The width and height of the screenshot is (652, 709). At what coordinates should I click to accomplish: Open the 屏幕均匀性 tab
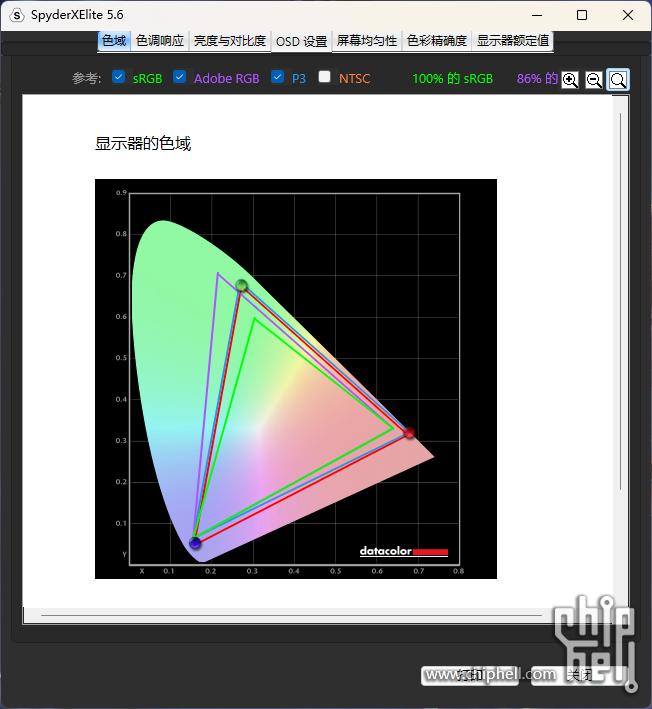[x=367, y=41]
